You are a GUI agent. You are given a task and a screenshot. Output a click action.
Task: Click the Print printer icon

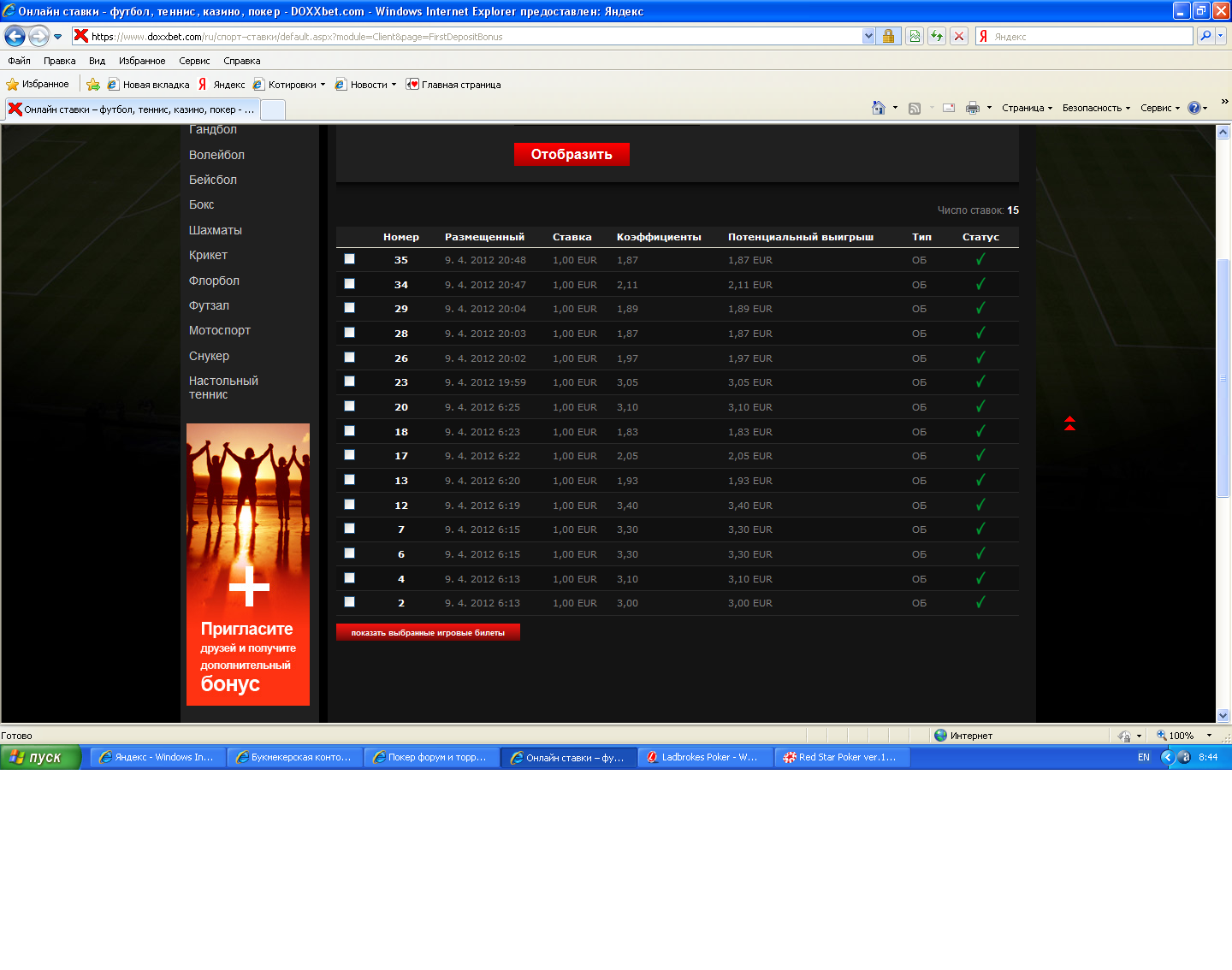[973, 108]
